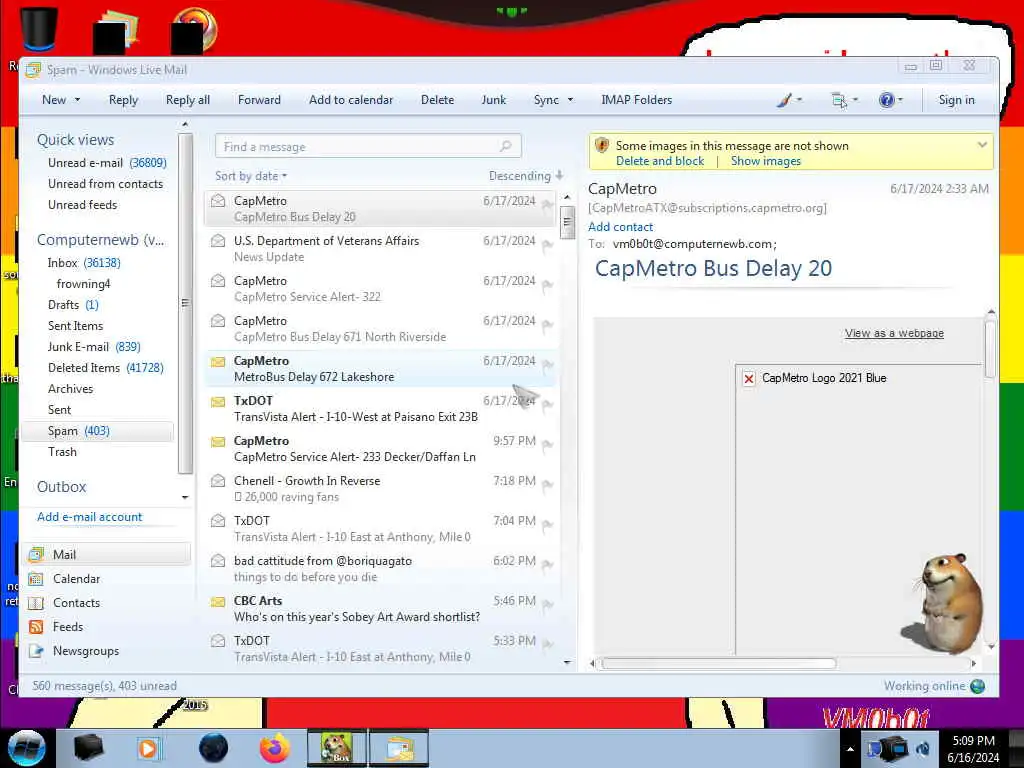Forward the selected message
Screen dimensions: 1024x768
(x=259, y=100)
